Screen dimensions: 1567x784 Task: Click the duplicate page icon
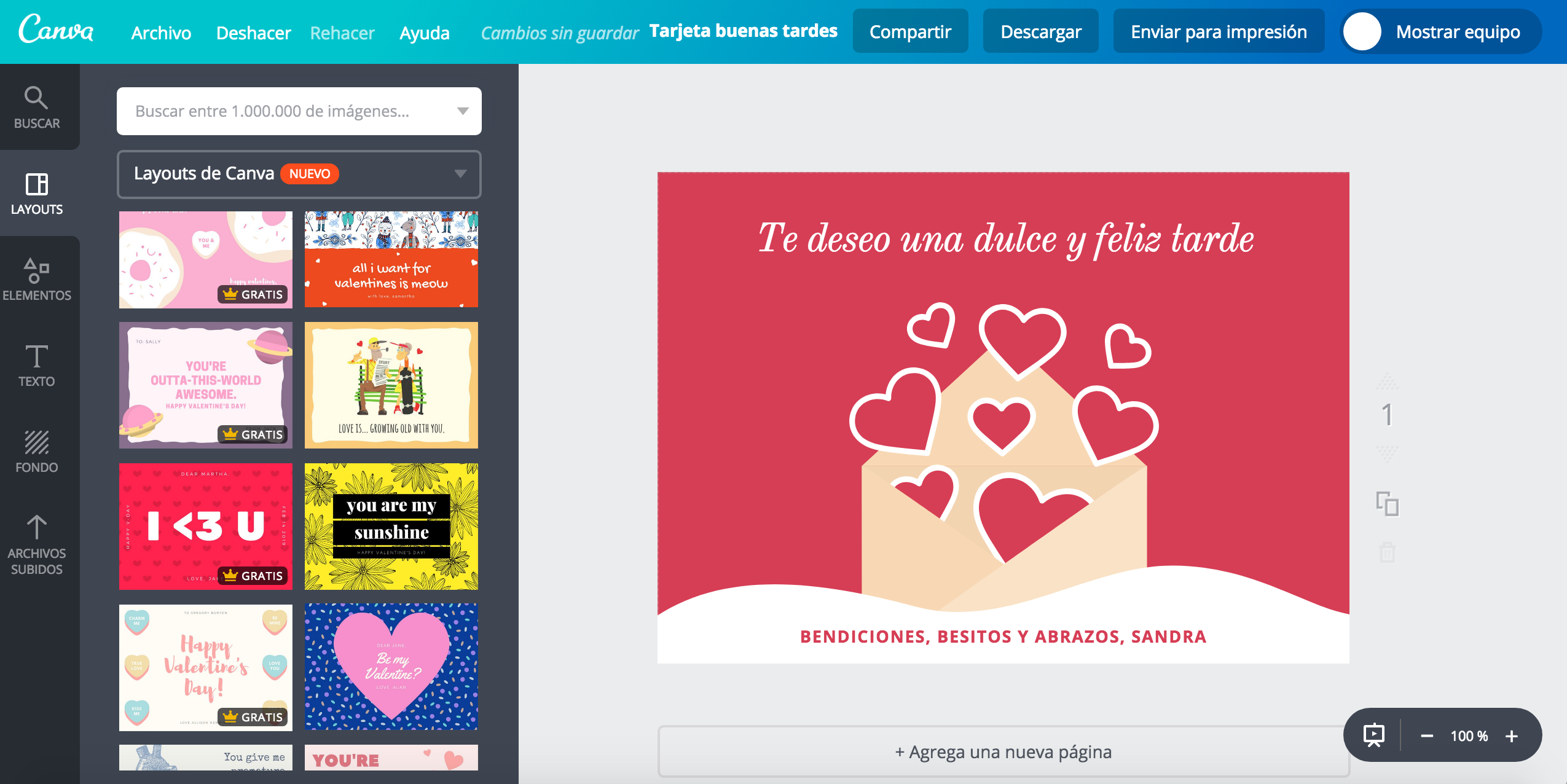1387,504
